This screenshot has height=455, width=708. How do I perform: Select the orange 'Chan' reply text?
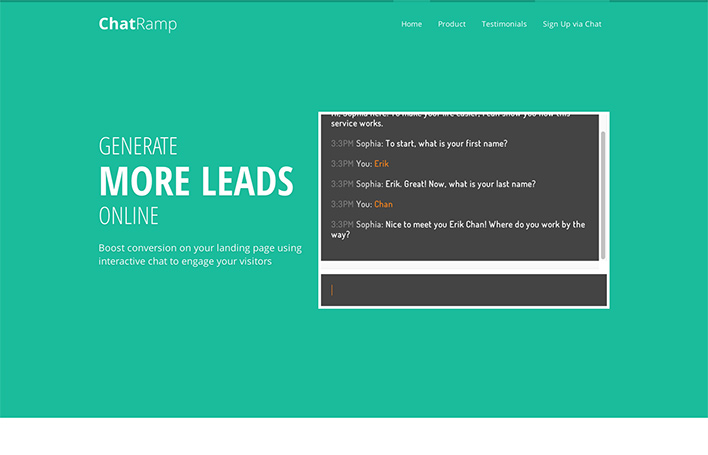[x=383, y=204]
